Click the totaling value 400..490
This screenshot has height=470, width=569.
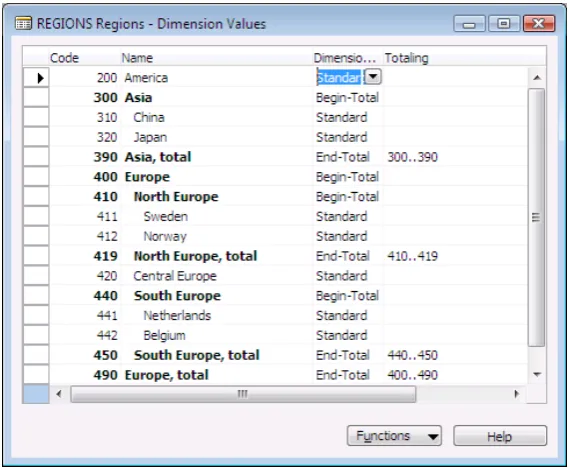tap(413, 375)
